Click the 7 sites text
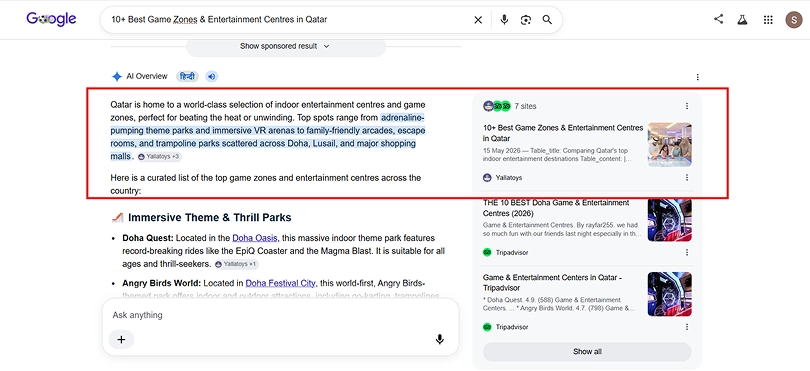 525,106
